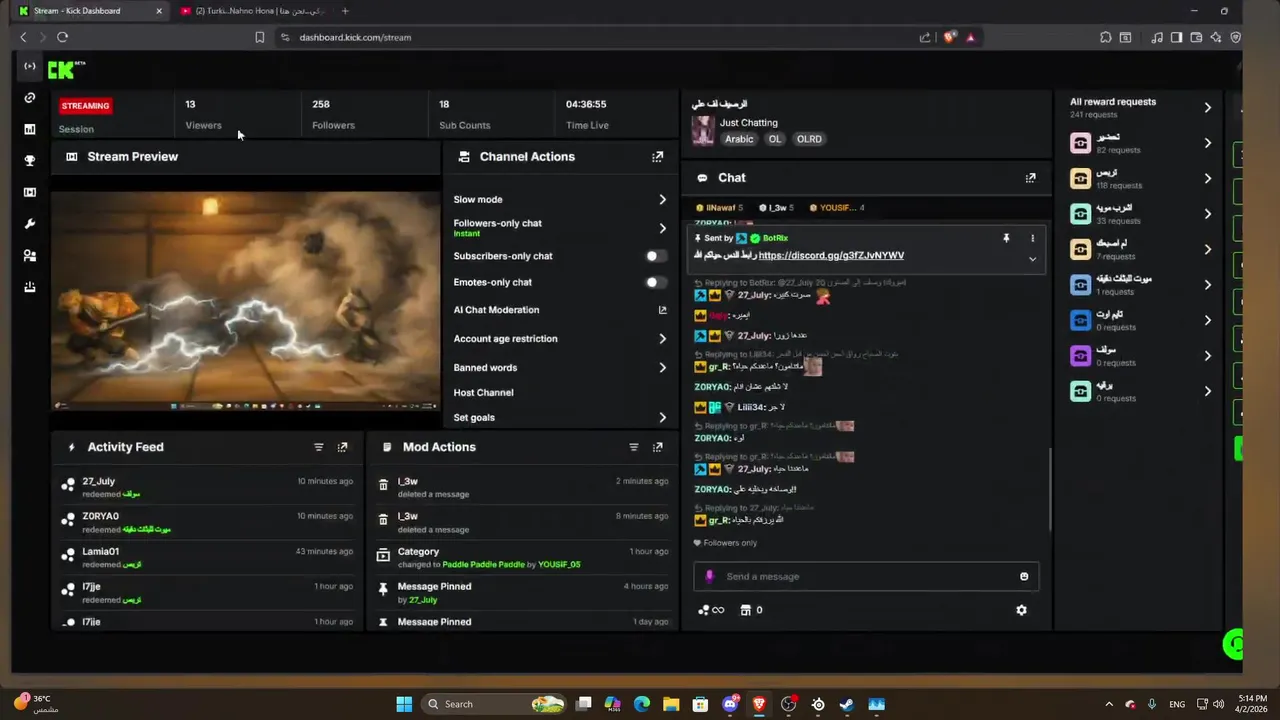Reload the page with browser refresh icon
Screen dimensions: 1280x720
coord(62,37)
